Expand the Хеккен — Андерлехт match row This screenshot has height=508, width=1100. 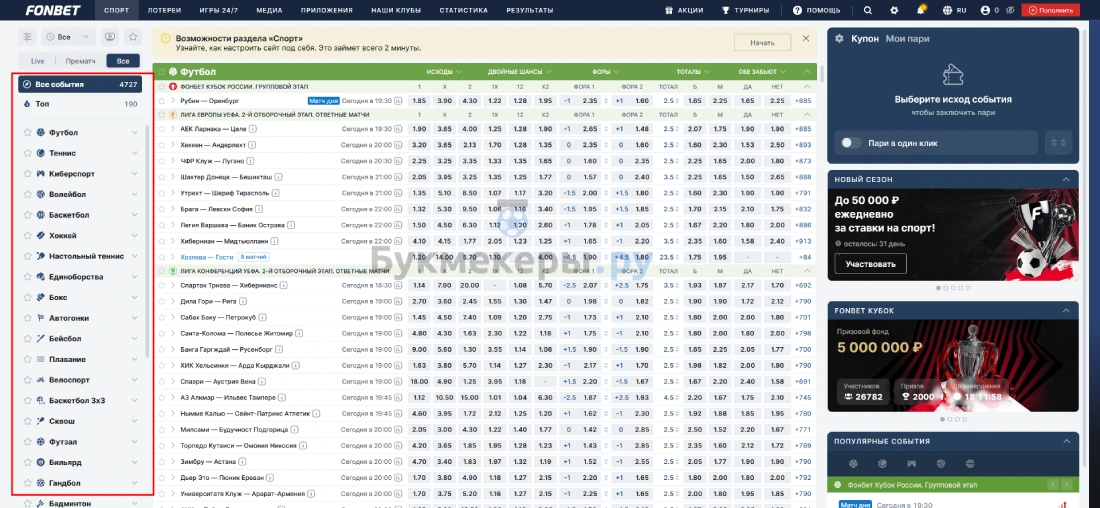(173, 145)
